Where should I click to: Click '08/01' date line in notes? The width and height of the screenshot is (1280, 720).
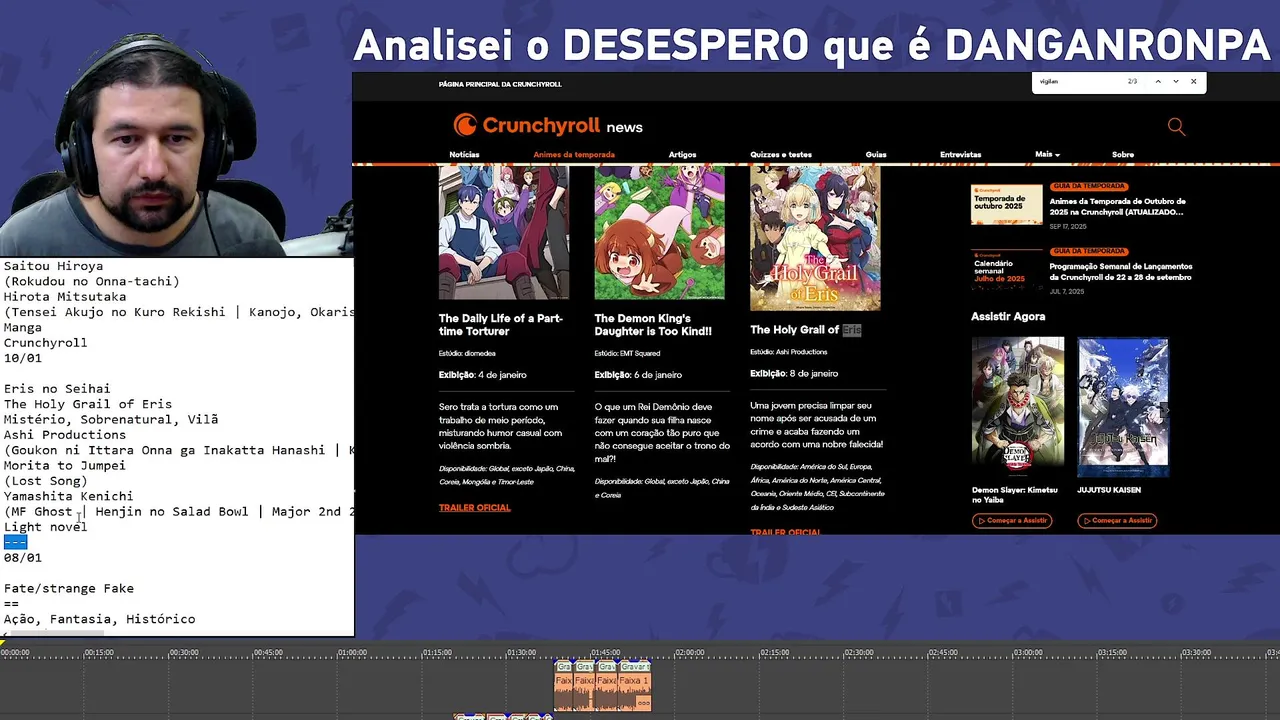pos(22,558)
